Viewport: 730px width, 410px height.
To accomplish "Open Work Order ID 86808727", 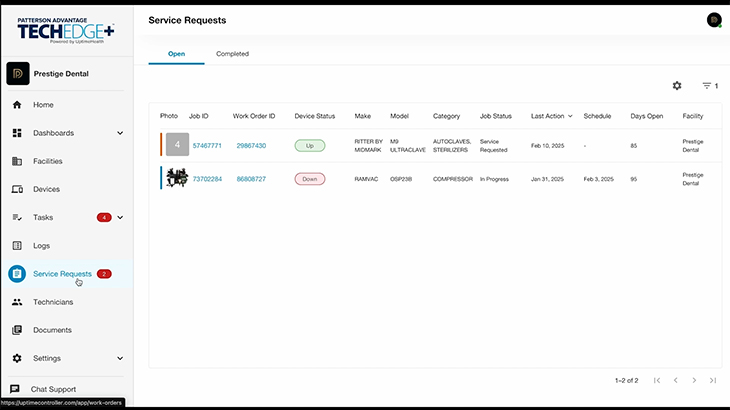I will click(251, 178).
